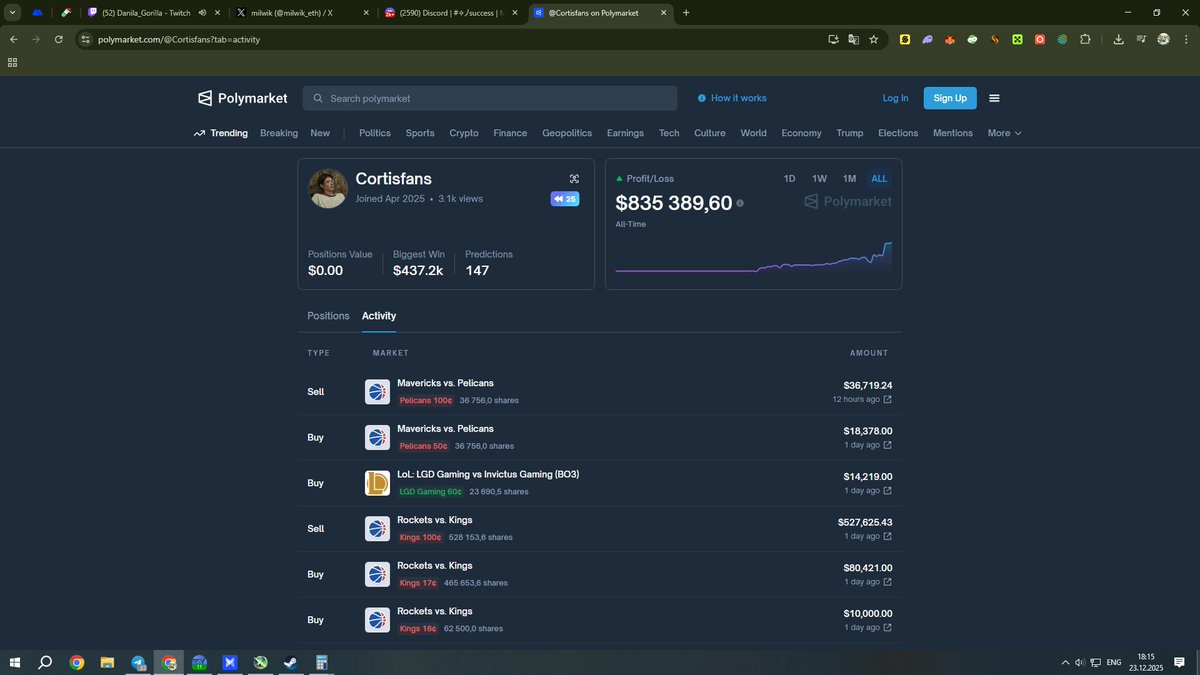
Task: Open Windows Start menu
Action: pyautogui.click(x=15, y=662)
